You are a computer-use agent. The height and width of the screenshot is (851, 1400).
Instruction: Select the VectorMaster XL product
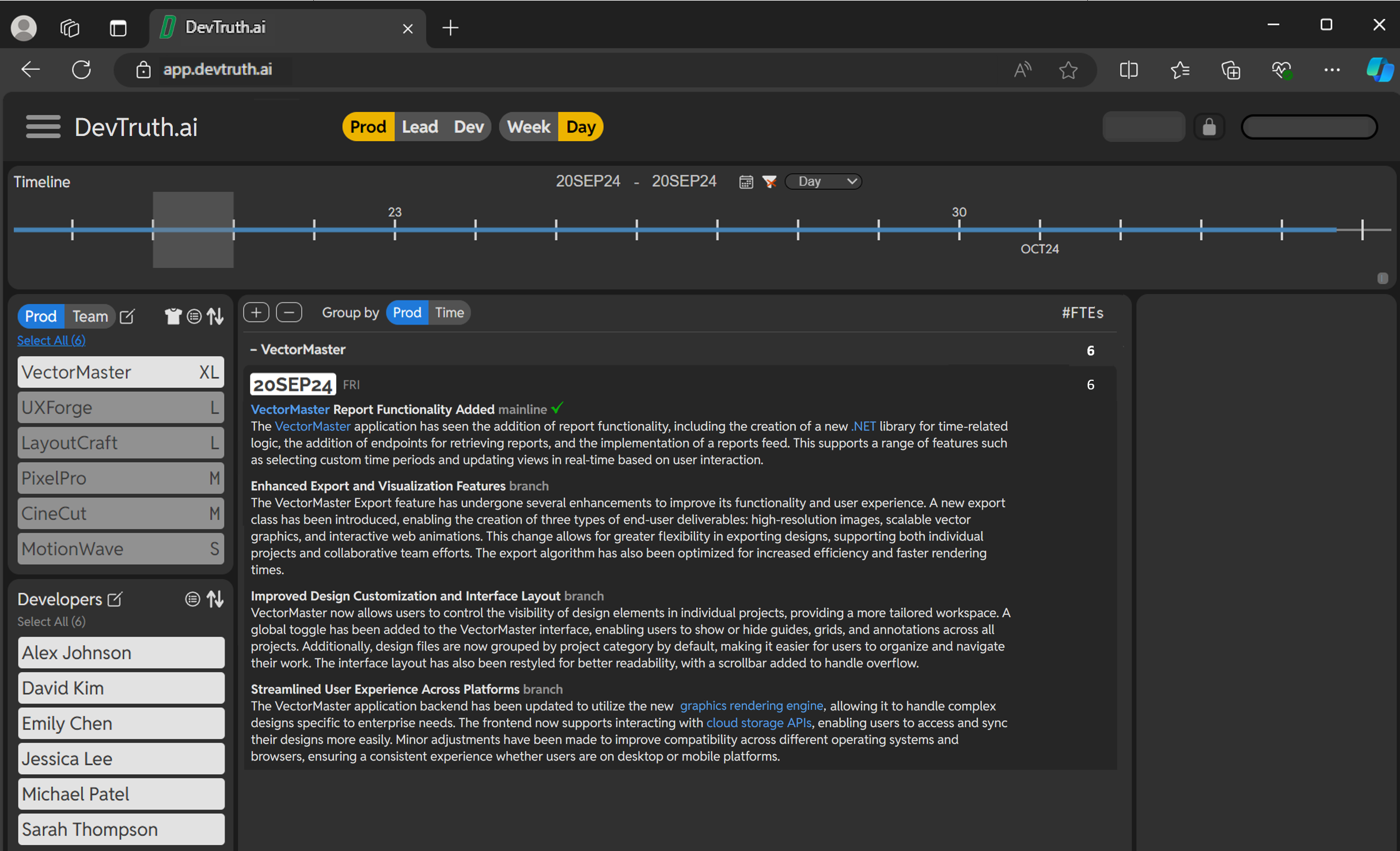121,372
